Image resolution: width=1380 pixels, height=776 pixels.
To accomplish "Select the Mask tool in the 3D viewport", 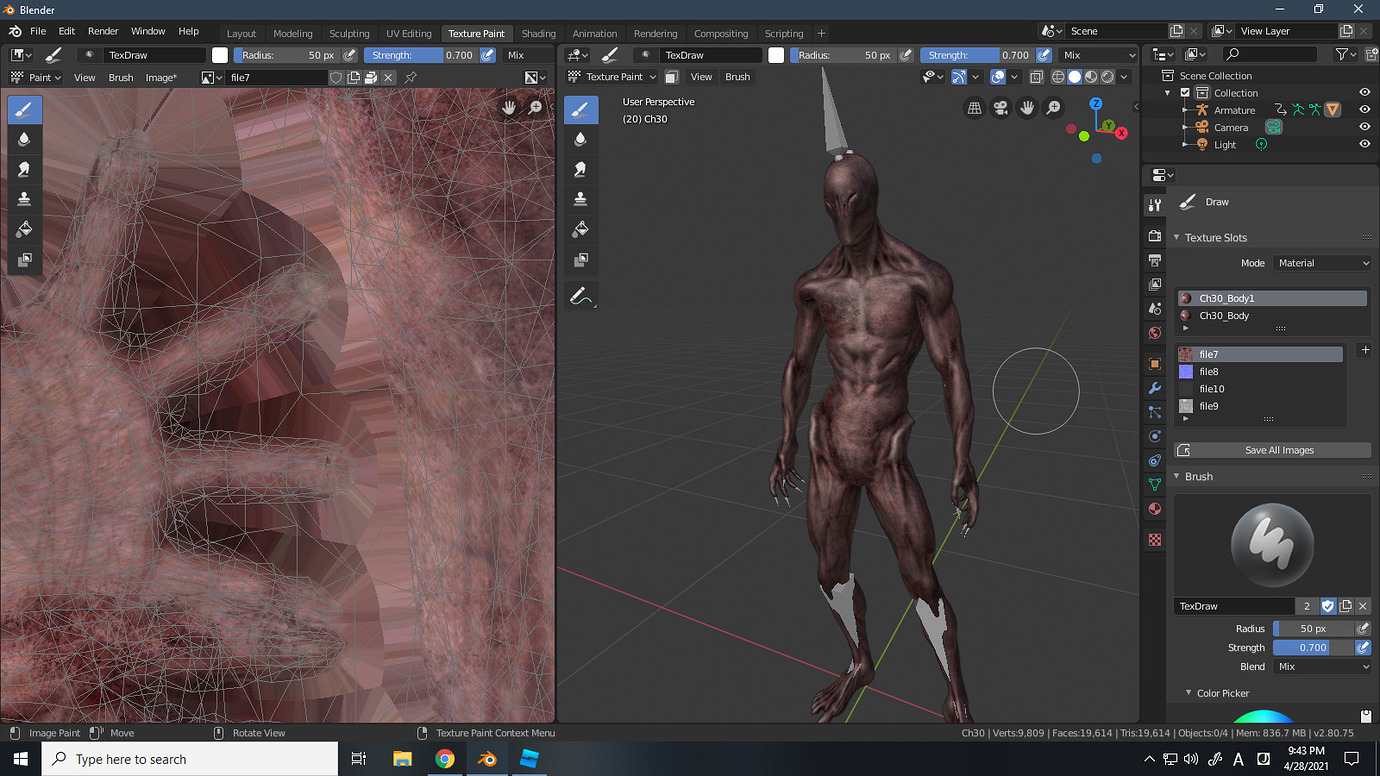I will [x=581, y=260].
